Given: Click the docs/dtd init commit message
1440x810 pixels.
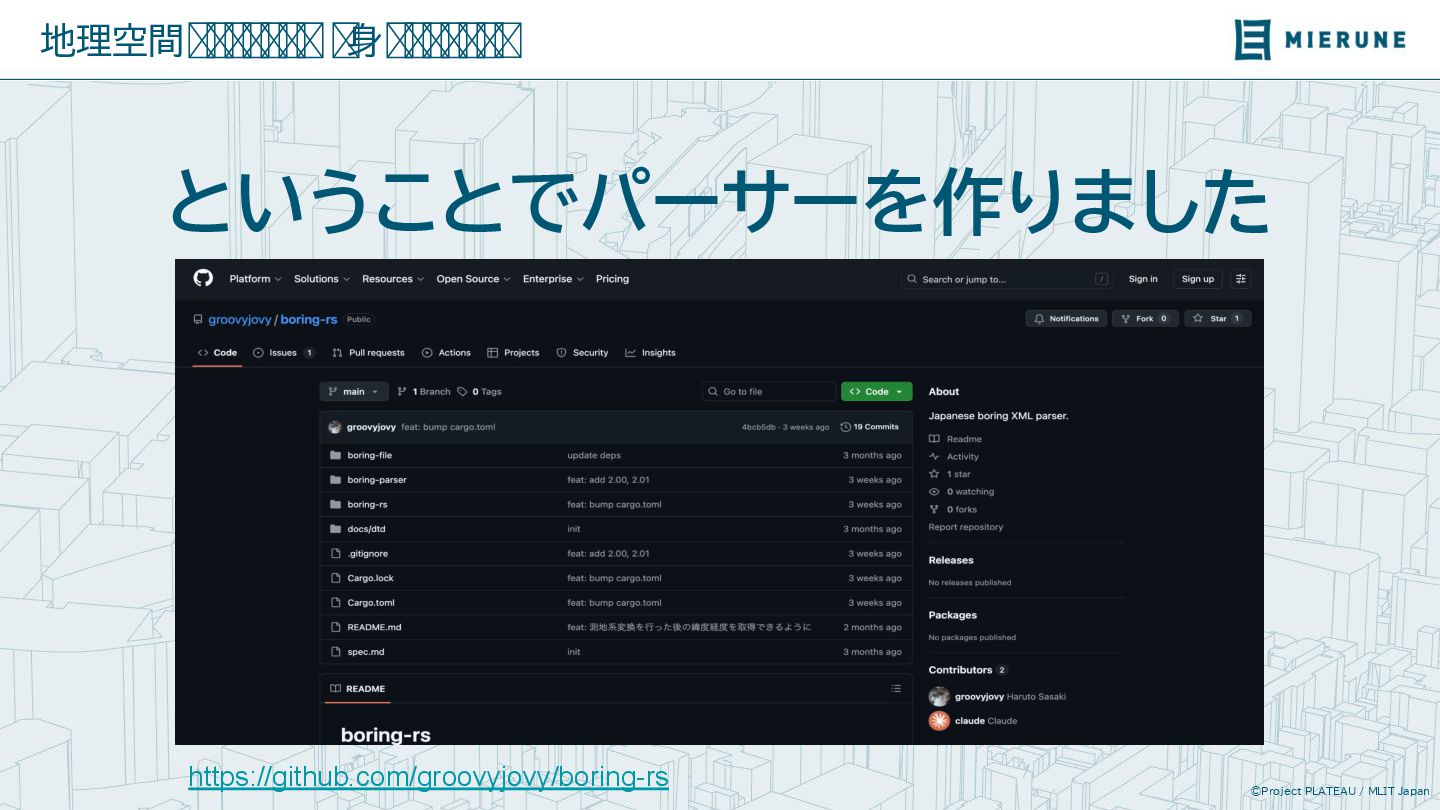Looking at the screenshot, I should (574, 529).
